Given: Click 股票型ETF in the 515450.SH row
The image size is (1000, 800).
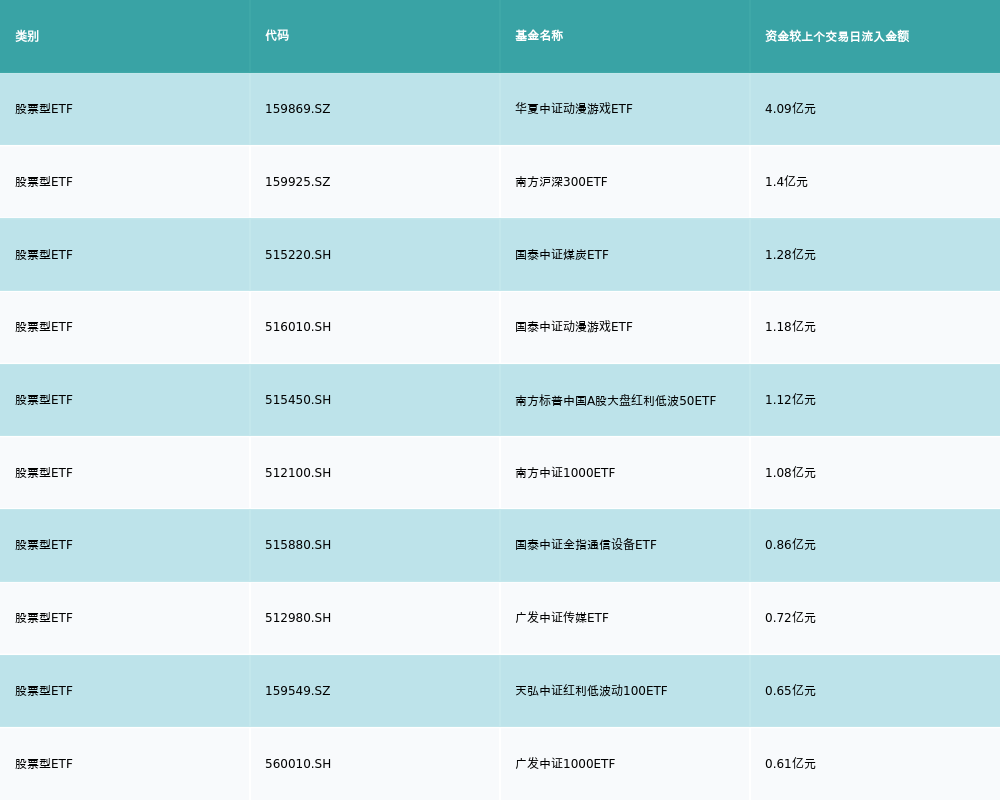Looking at the screenshot, I should tap(44, 400).
